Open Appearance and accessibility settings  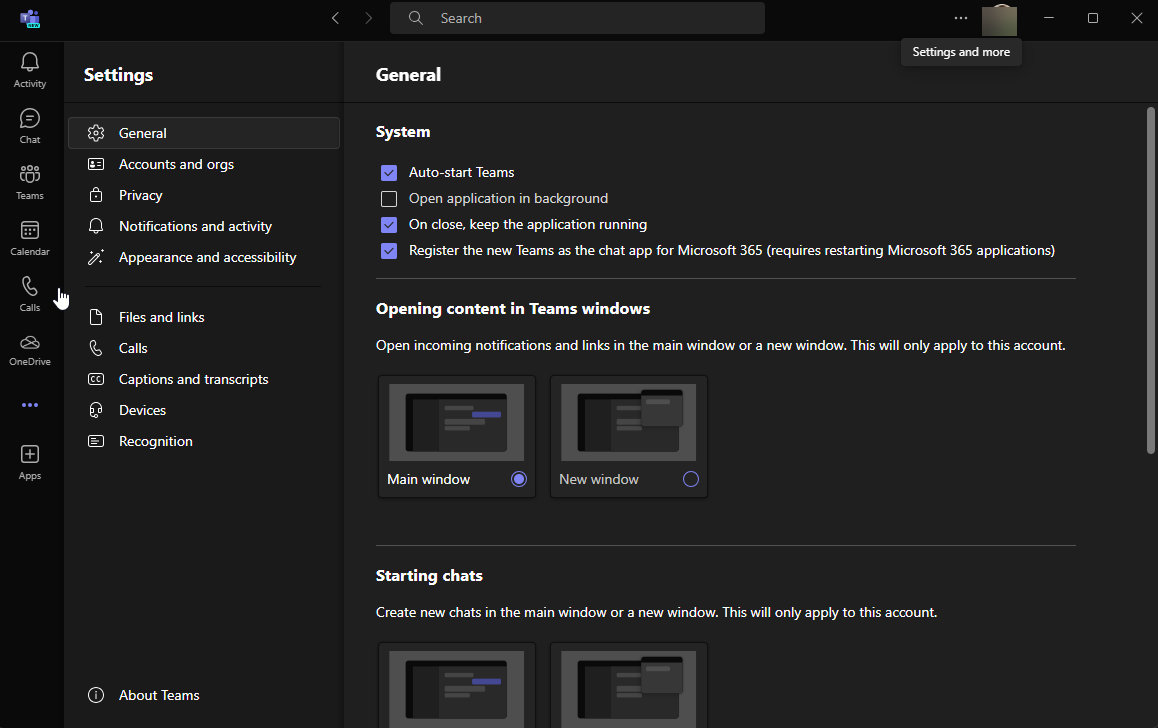[x=204, y=257]
